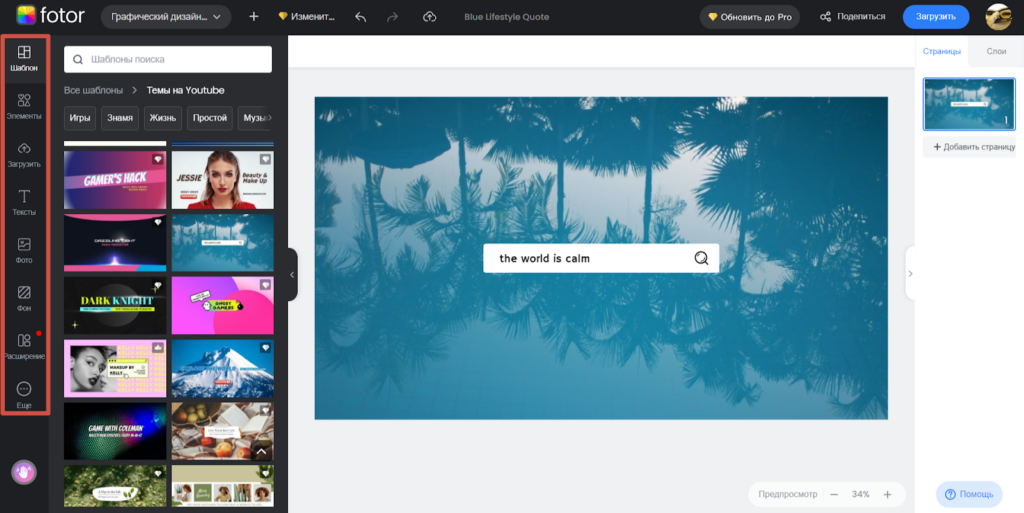Viewport: 1024px width, 513px height.
Task: Switch to the Слои layers tab
Action: coord(996,51)
